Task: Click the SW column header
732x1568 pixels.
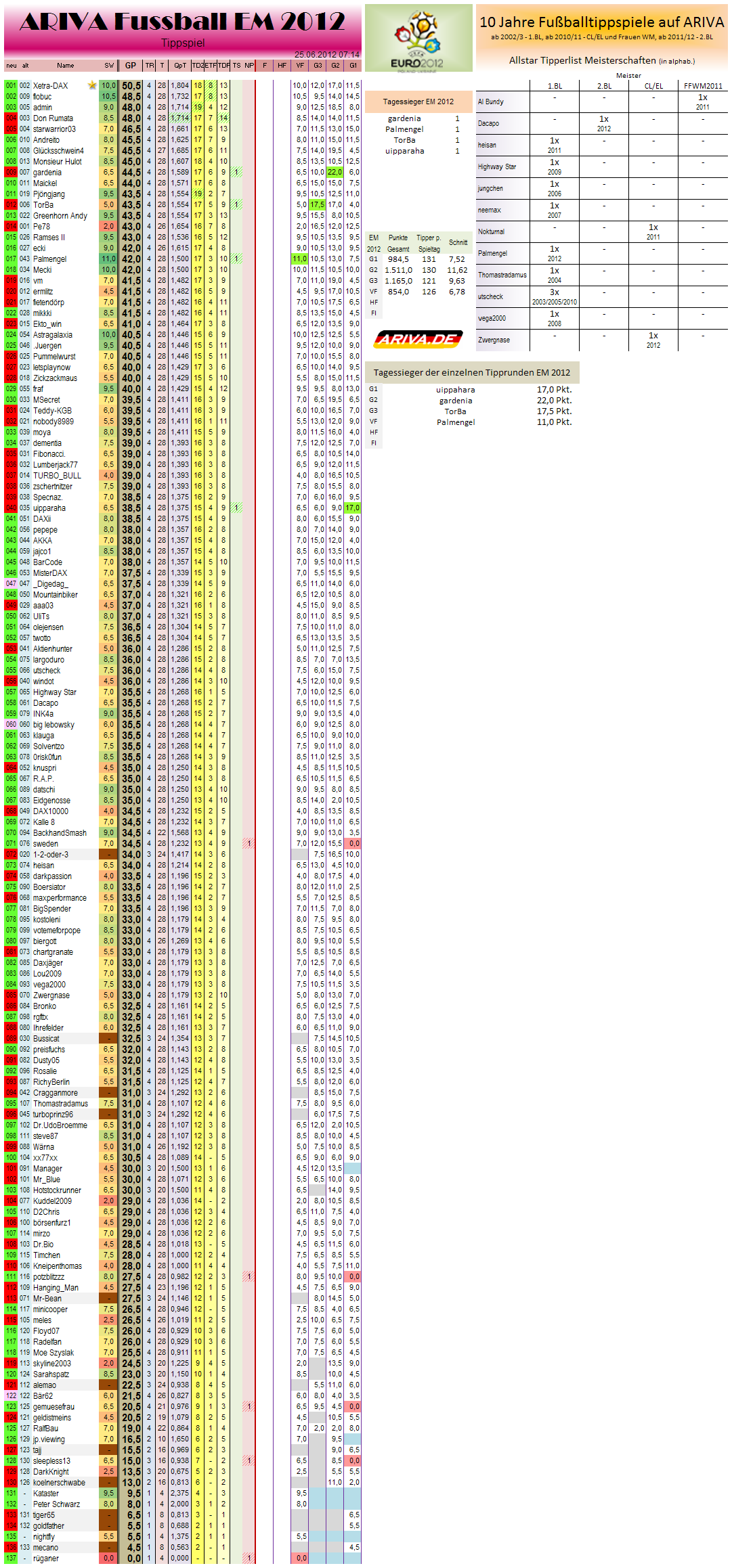Action: click(x=108, y=66)
